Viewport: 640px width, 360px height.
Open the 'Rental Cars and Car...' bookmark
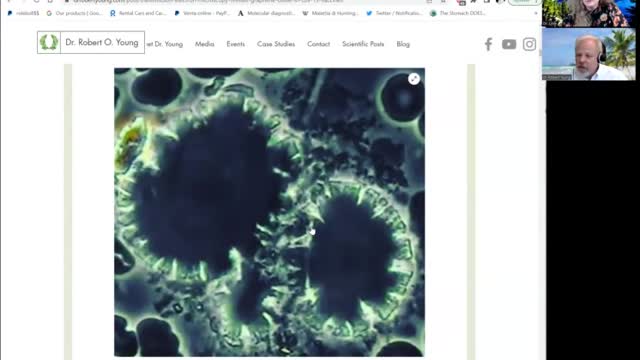[x=138, y=13]
